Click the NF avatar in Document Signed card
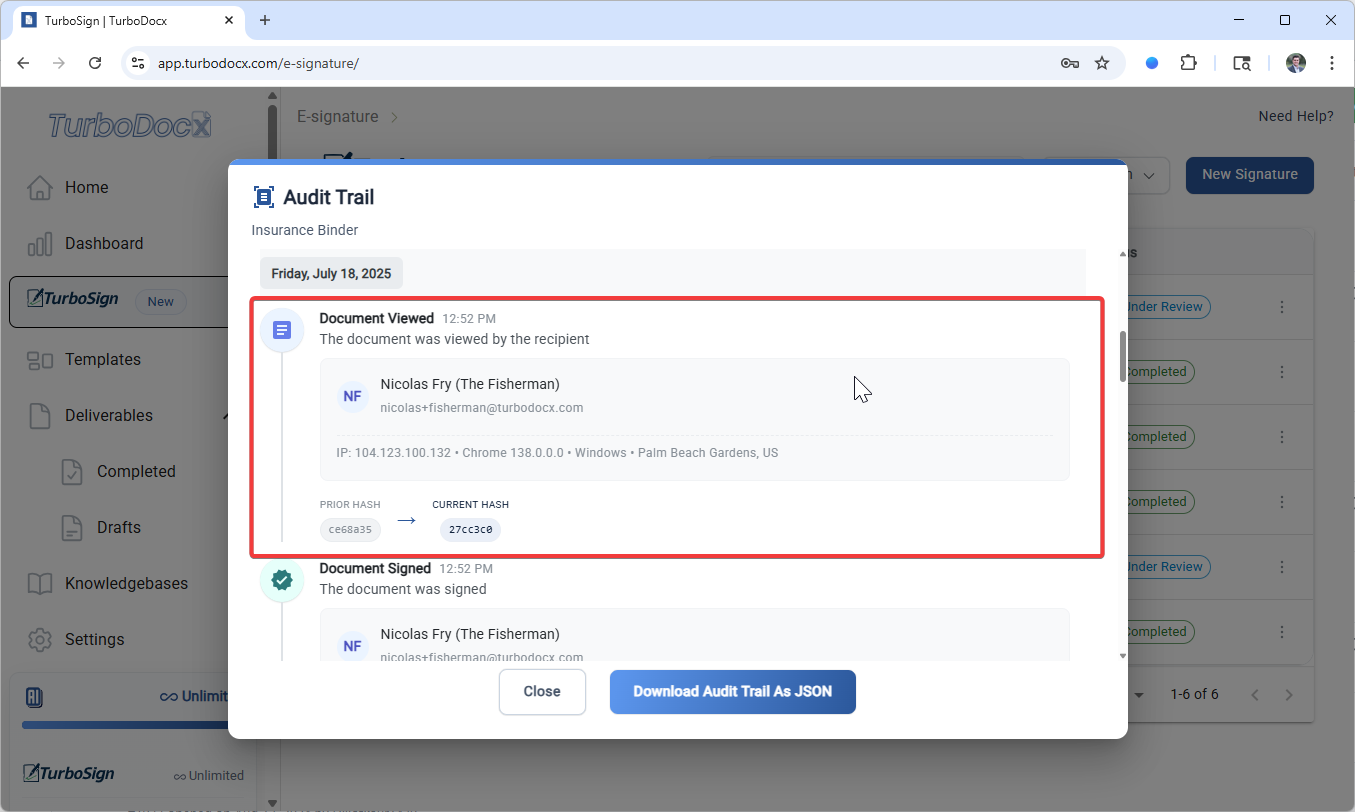Screen dimensions: 1355x812 click(x=352, y=646)
